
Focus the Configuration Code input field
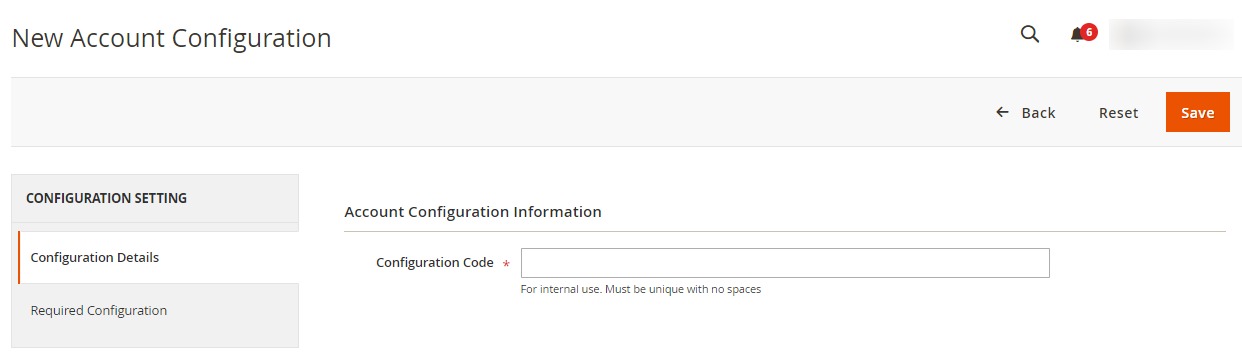785,263
